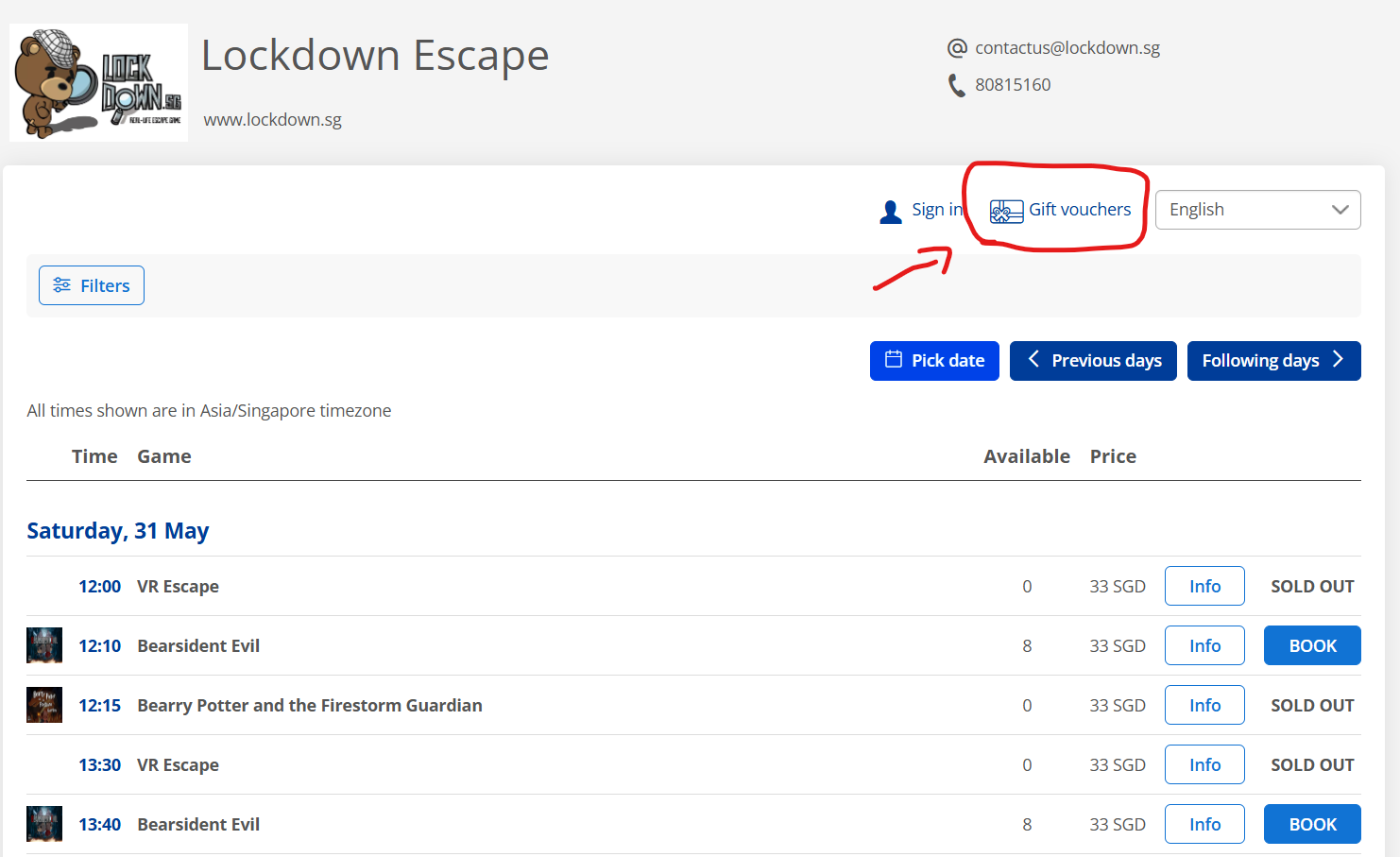Viewport: 1400px width, 857px height.
Task: Click the Available column header
Action: click(1027, 456)
